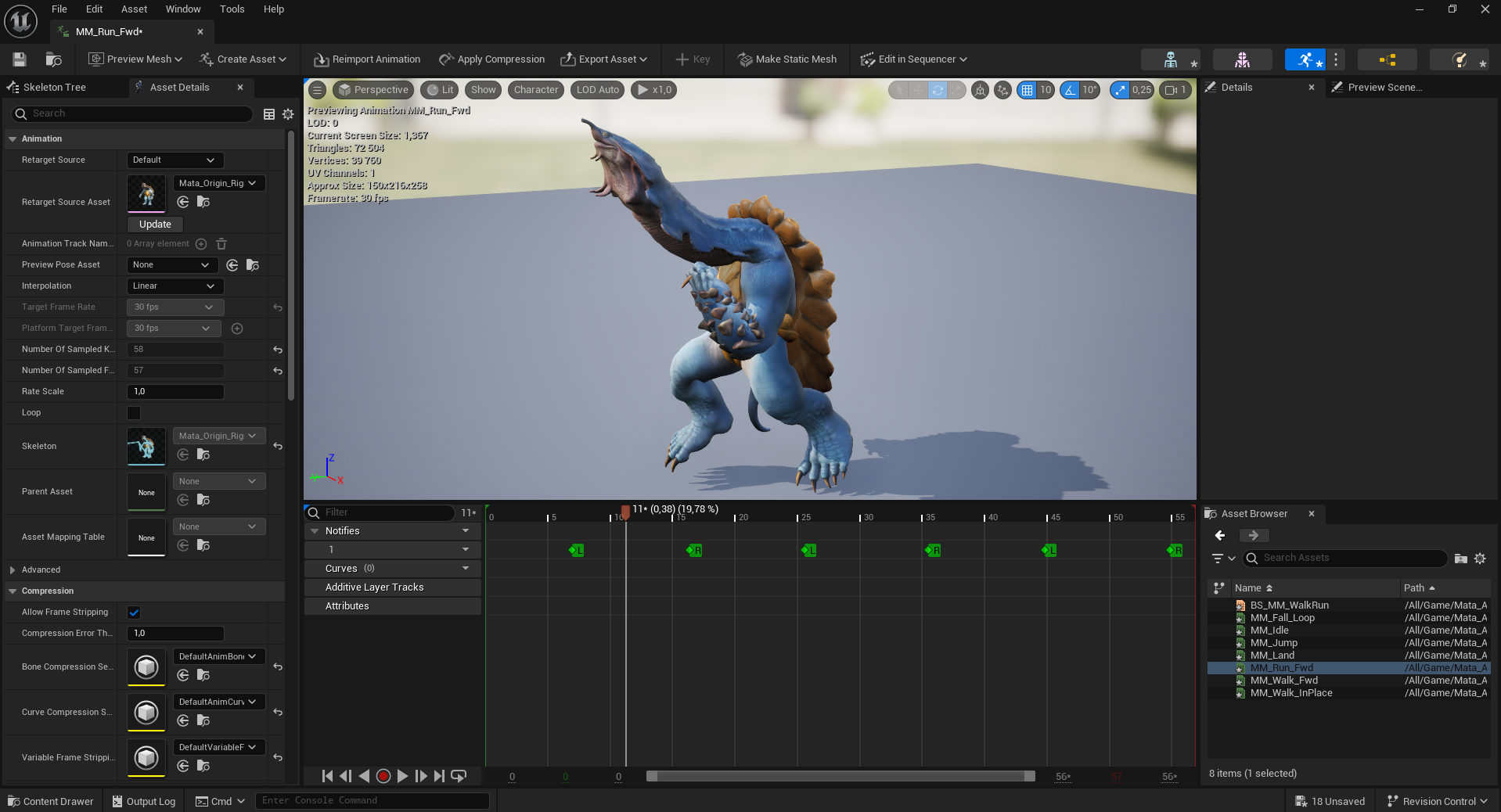Reset Skeleton property to default
This screenshot has width=1501, height=812.
[278, 446]
